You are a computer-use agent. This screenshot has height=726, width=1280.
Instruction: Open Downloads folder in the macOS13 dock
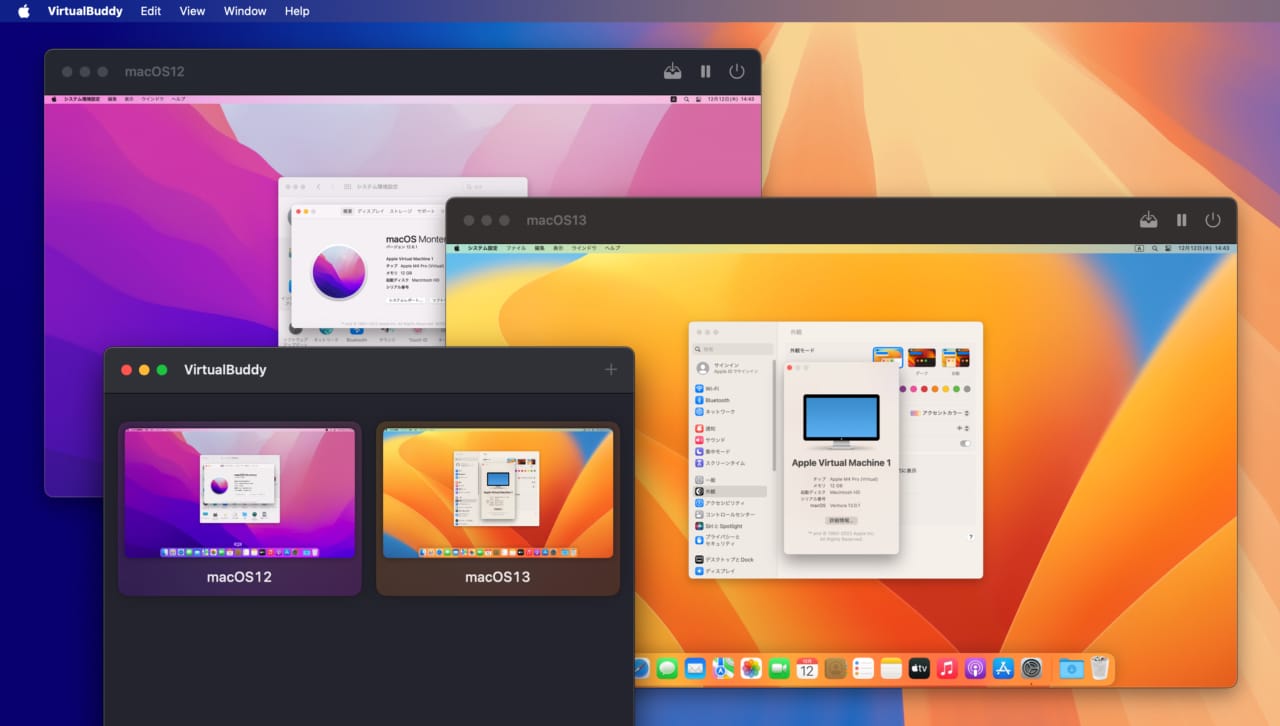pos(1071,668)
